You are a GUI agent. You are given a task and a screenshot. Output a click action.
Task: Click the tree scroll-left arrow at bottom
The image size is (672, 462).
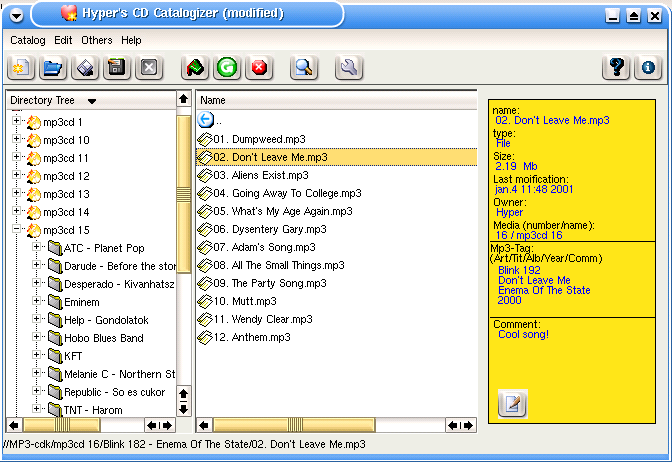(x=14, y=425)
